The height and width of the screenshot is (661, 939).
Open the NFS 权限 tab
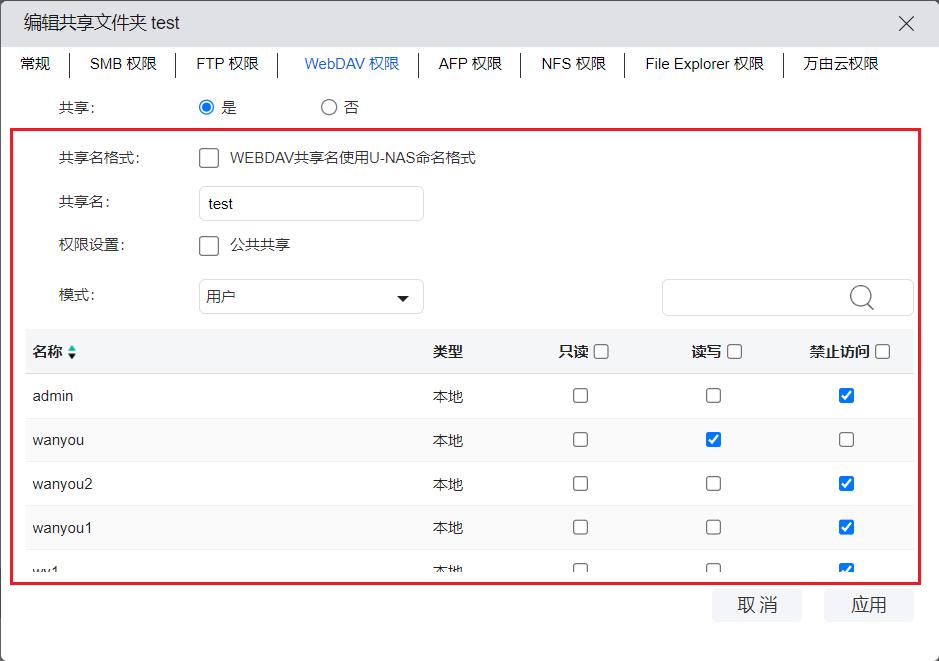pyautogui.click(x=573, y=64)
